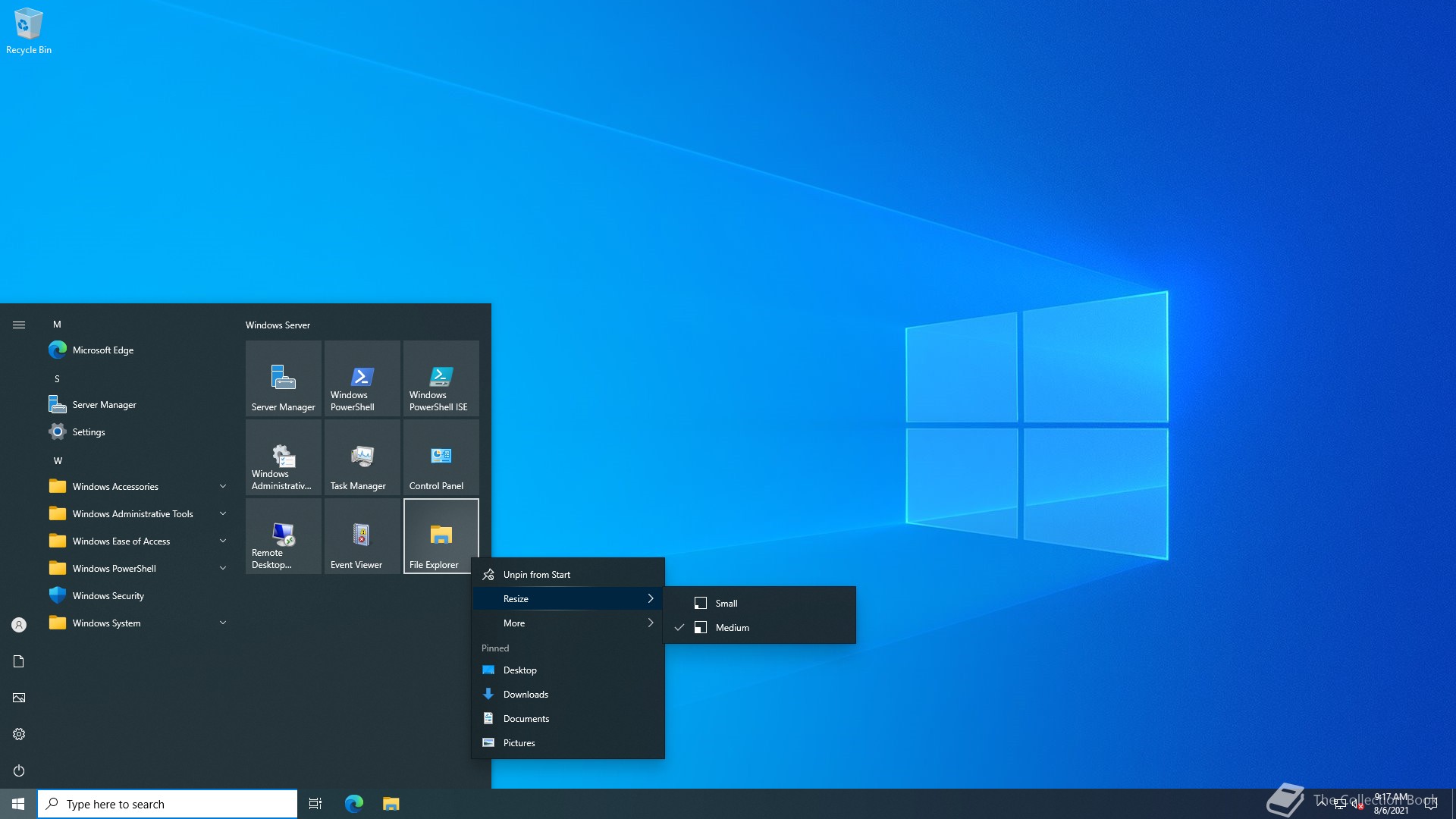1456x819 pixels.
Task: Expand the Windows Ease of Access folder
Action: pos(136,541)
